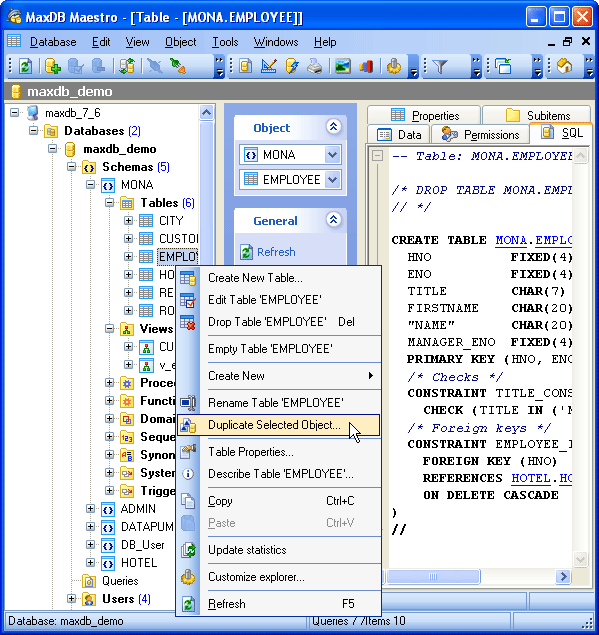Choose Copy in the context menu
This screenshot has width=599, height=635.
pos(278,501)
